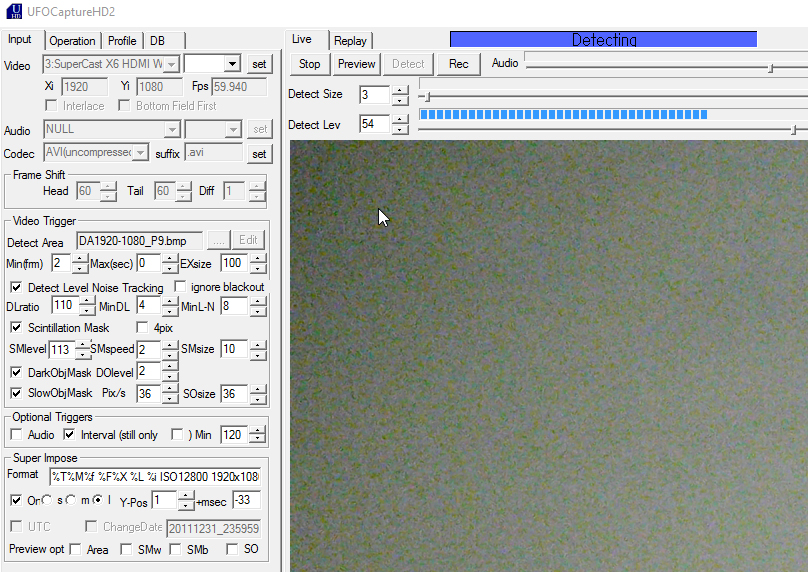Click the Rec button
The image size is (808, 572).
click(458, 64)
